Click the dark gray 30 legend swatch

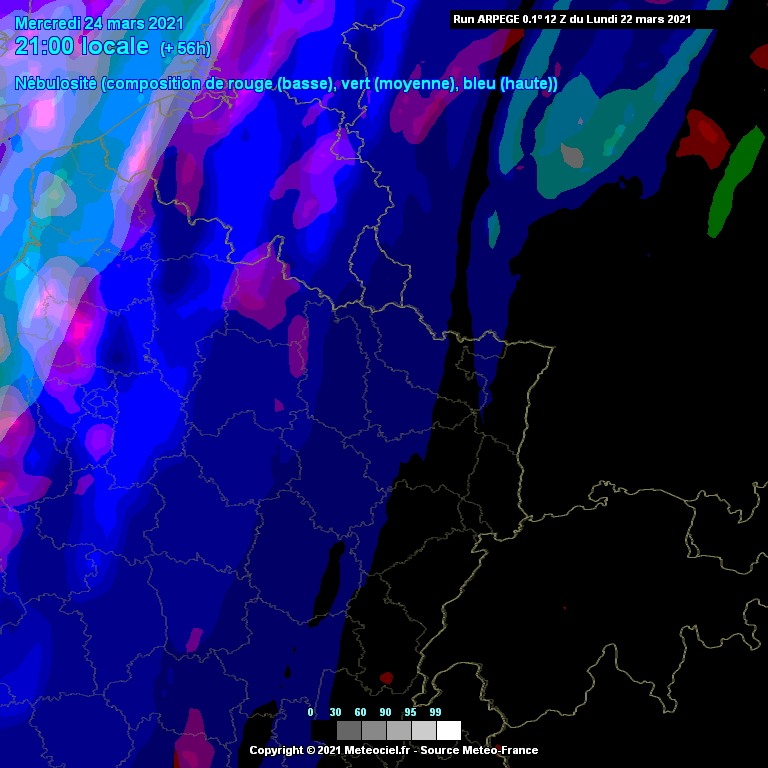coord(349,730)
